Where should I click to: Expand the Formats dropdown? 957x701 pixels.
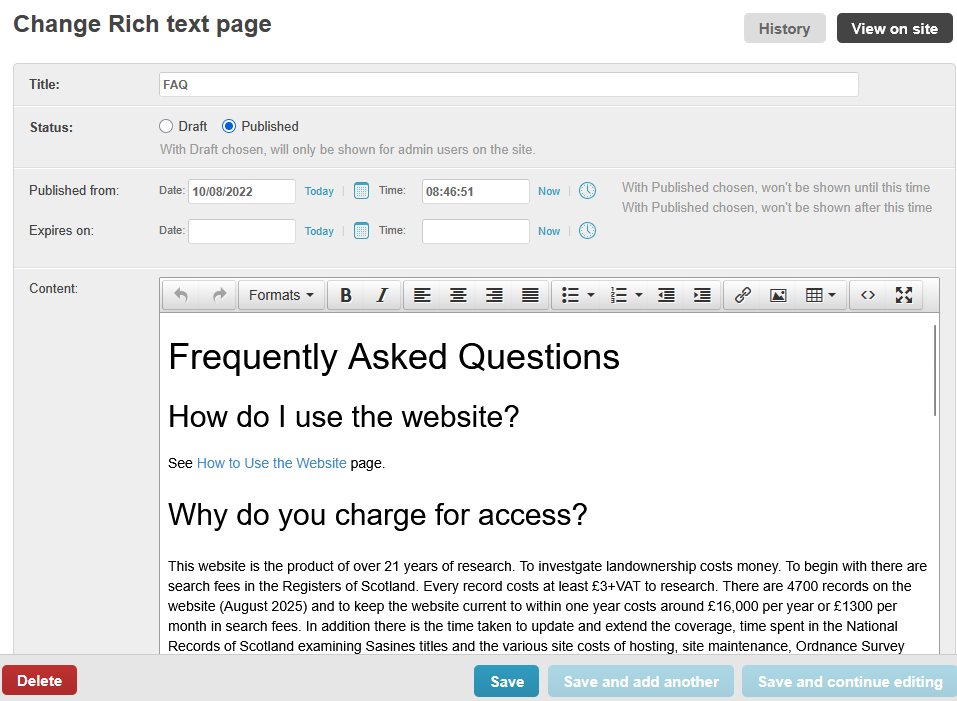[x=281, y=295]
